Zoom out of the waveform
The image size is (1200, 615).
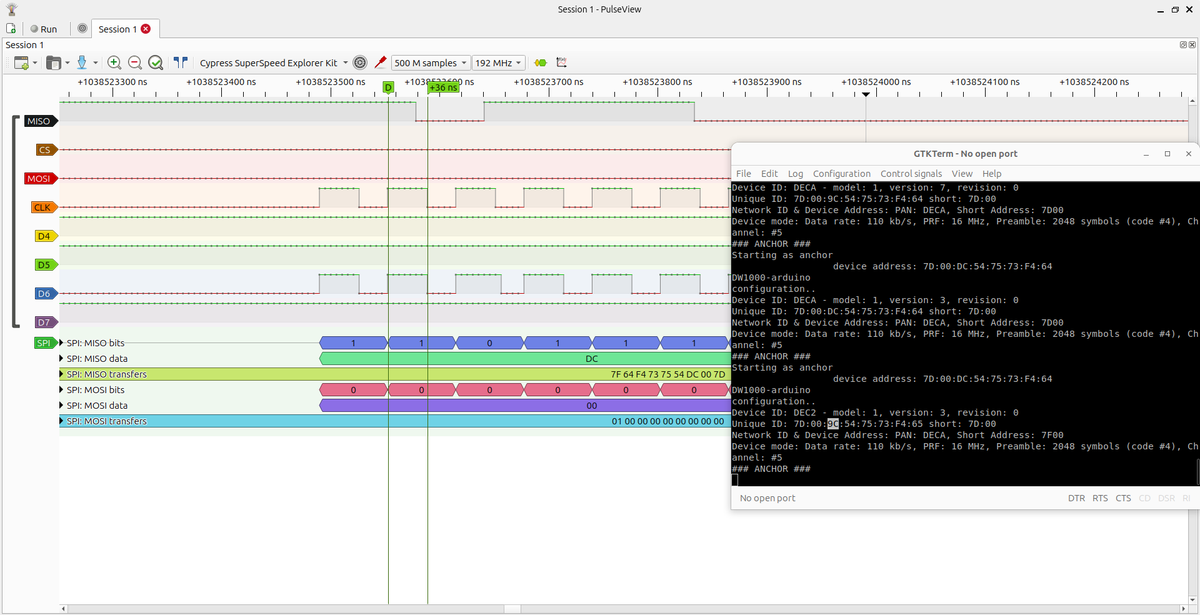point(135,62)
